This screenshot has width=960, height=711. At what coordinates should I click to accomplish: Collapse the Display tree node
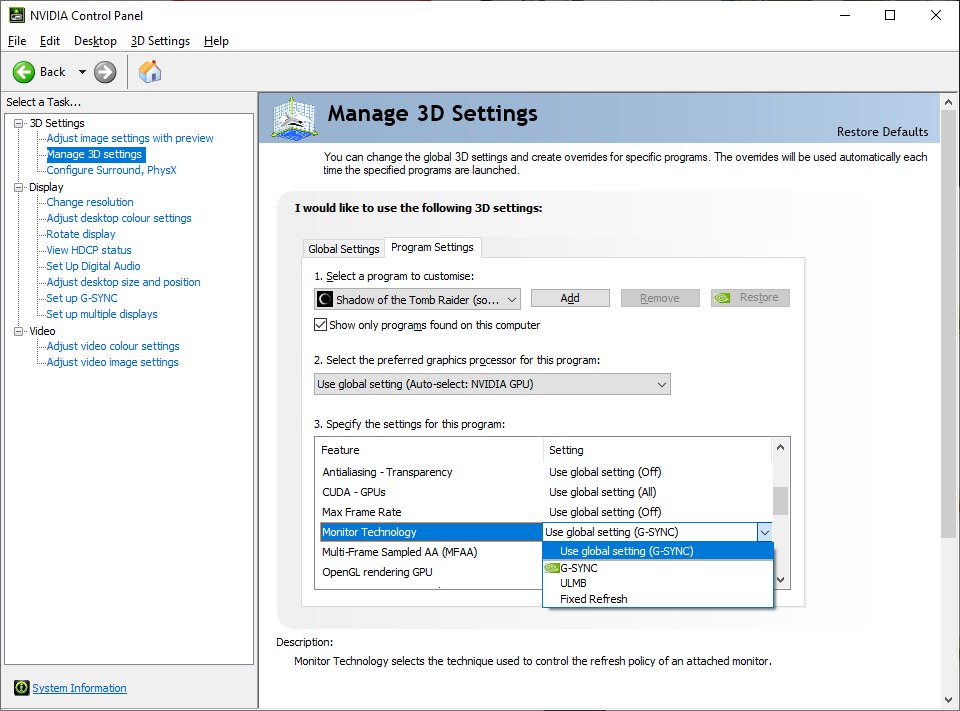(19, 187)
